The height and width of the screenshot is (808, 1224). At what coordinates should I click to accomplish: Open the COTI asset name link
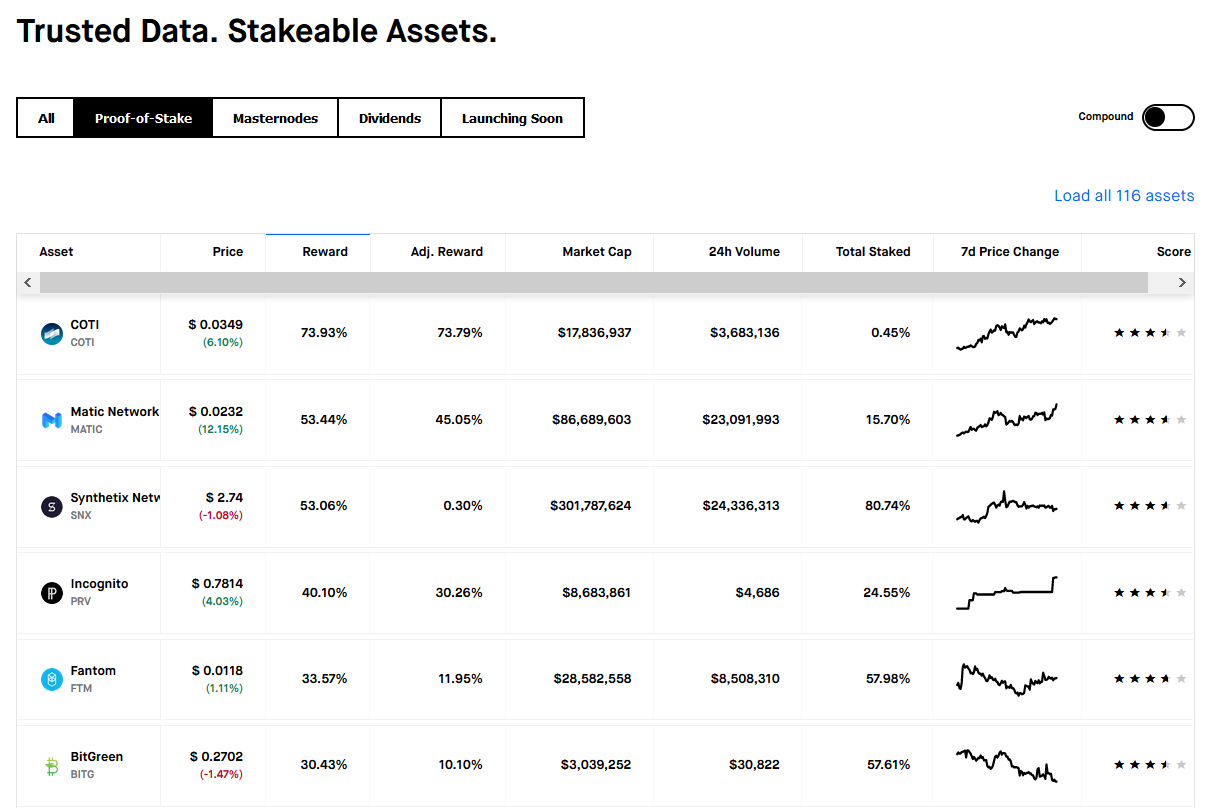point(85,325)
